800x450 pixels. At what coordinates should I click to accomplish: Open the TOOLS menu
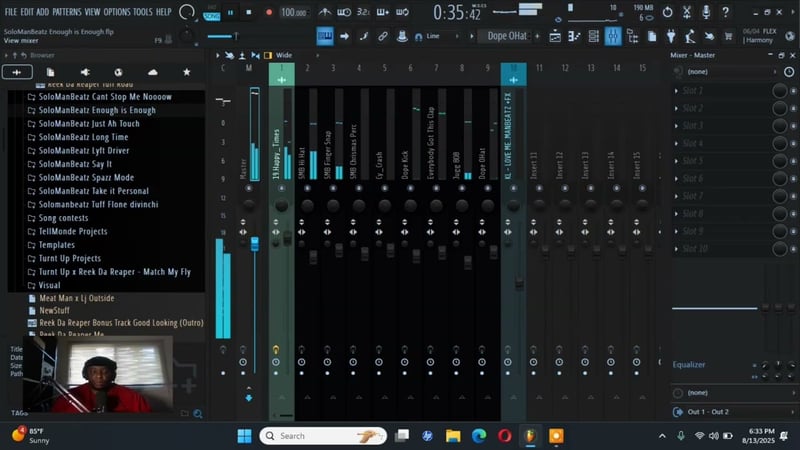[143, 12]
